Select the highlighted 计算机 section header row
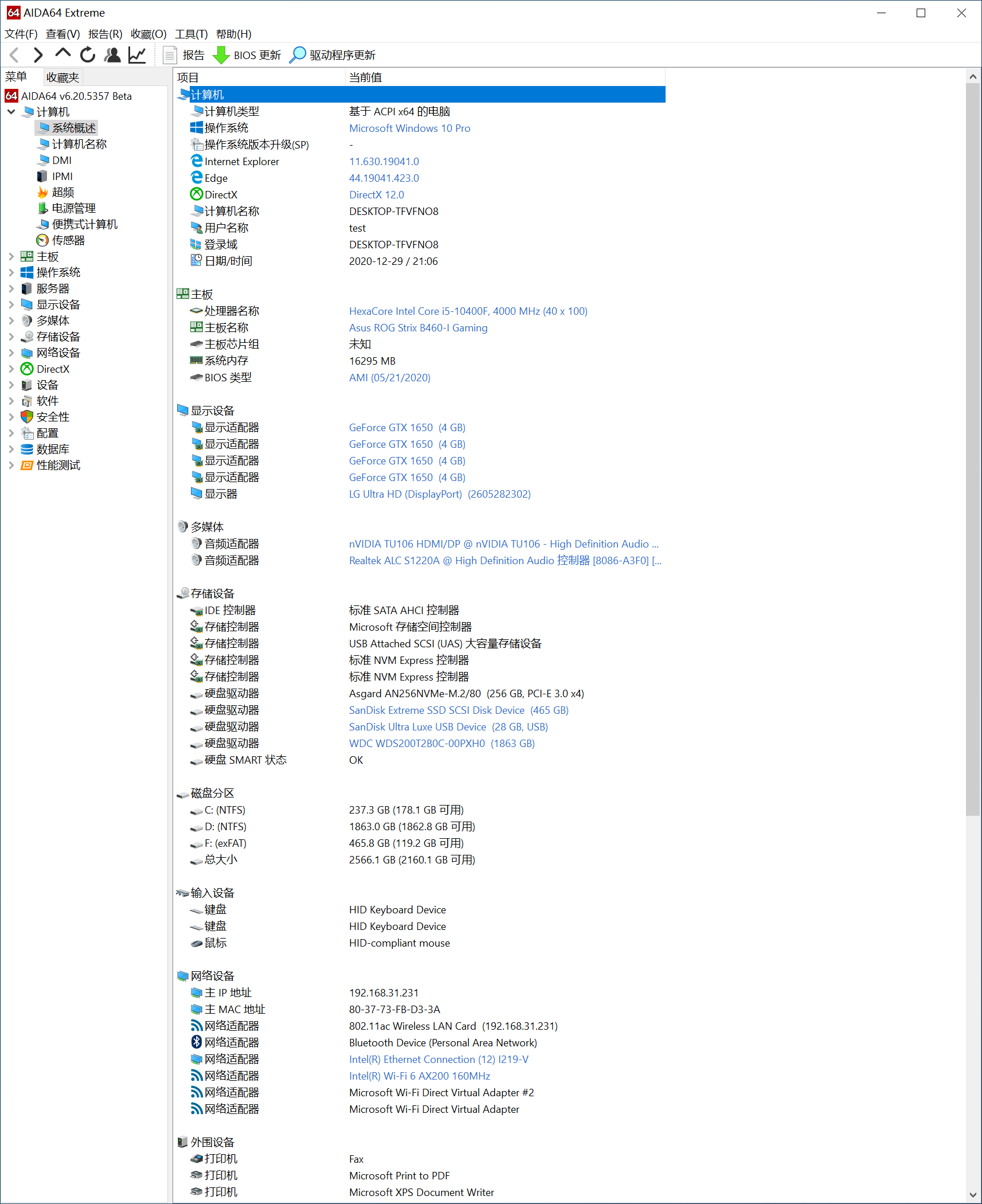The width and height of the screenshot is (982, 1204). tap(420, 95)
